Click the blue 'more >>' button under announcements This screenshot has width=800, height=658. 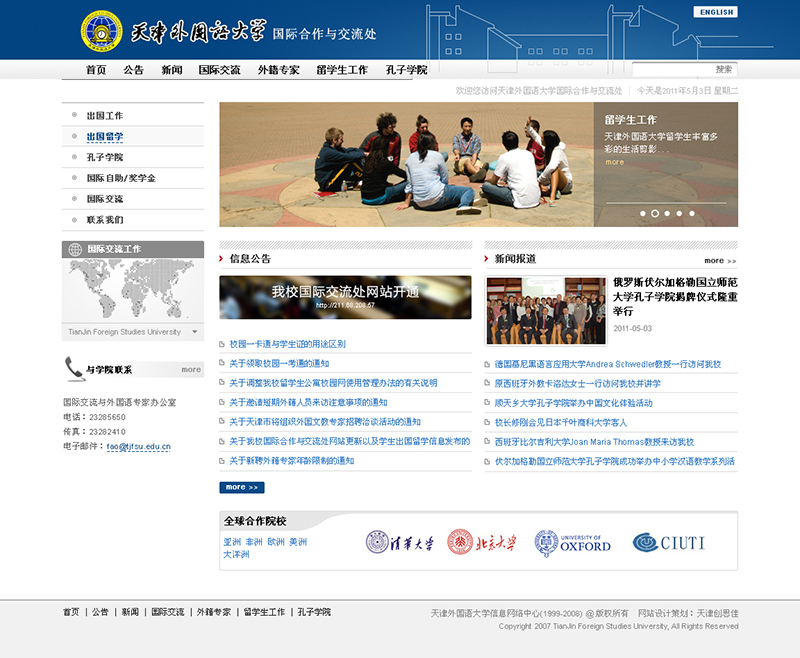click(241, 487)
